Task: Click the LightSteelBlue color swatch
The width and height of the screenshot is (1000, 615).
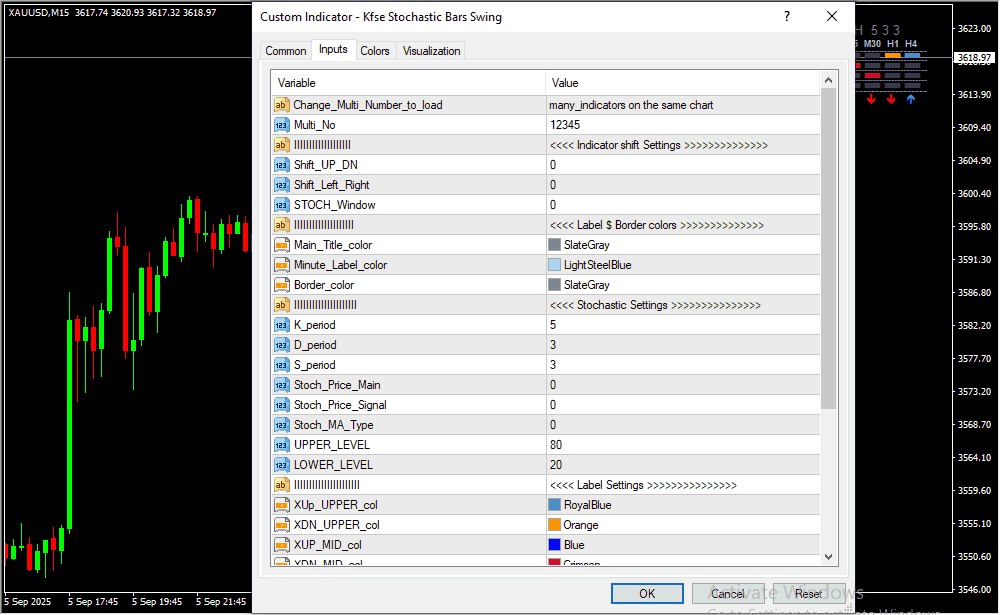Action: point(555,265)
